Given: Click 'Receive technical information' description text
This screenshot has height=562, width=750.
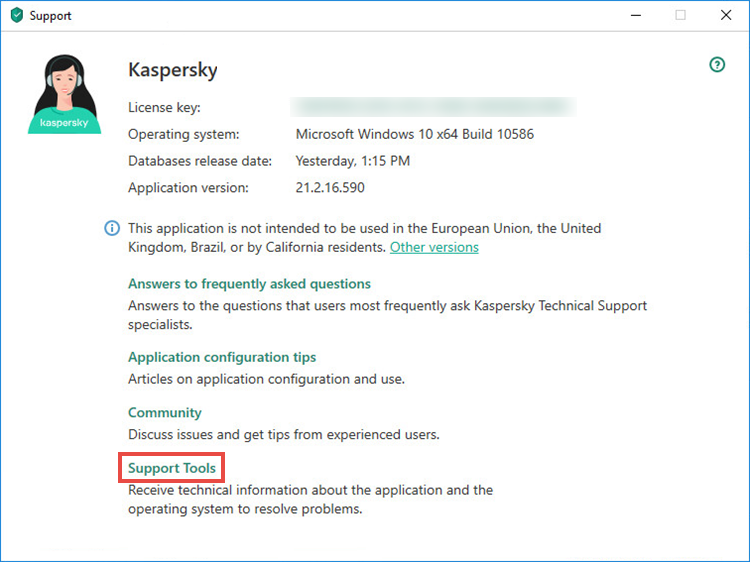Looking at the screenshot, I should [310, 499].
